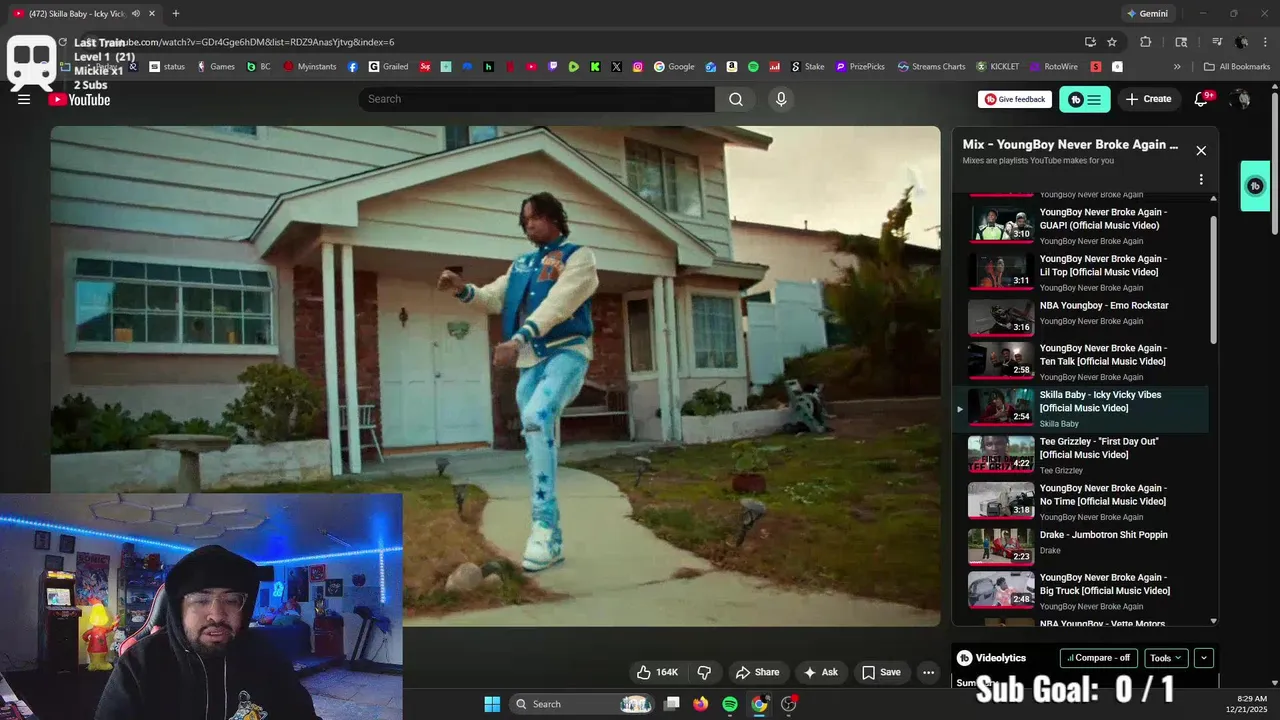The width and height of the screenshot is (1280, 720).
Task: Play No Time Official Music Video
Action: (1087, 501)
